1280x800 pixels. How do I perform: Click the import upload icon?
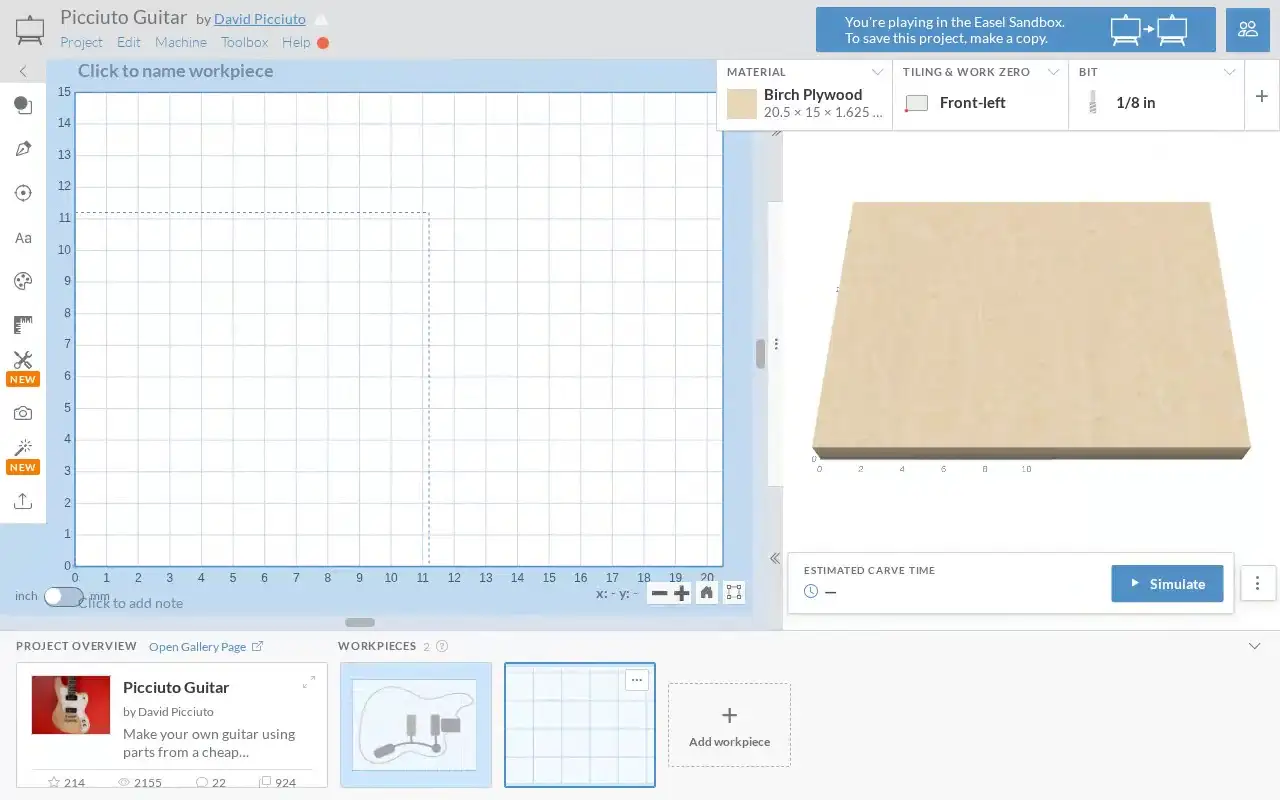(23, 501)
